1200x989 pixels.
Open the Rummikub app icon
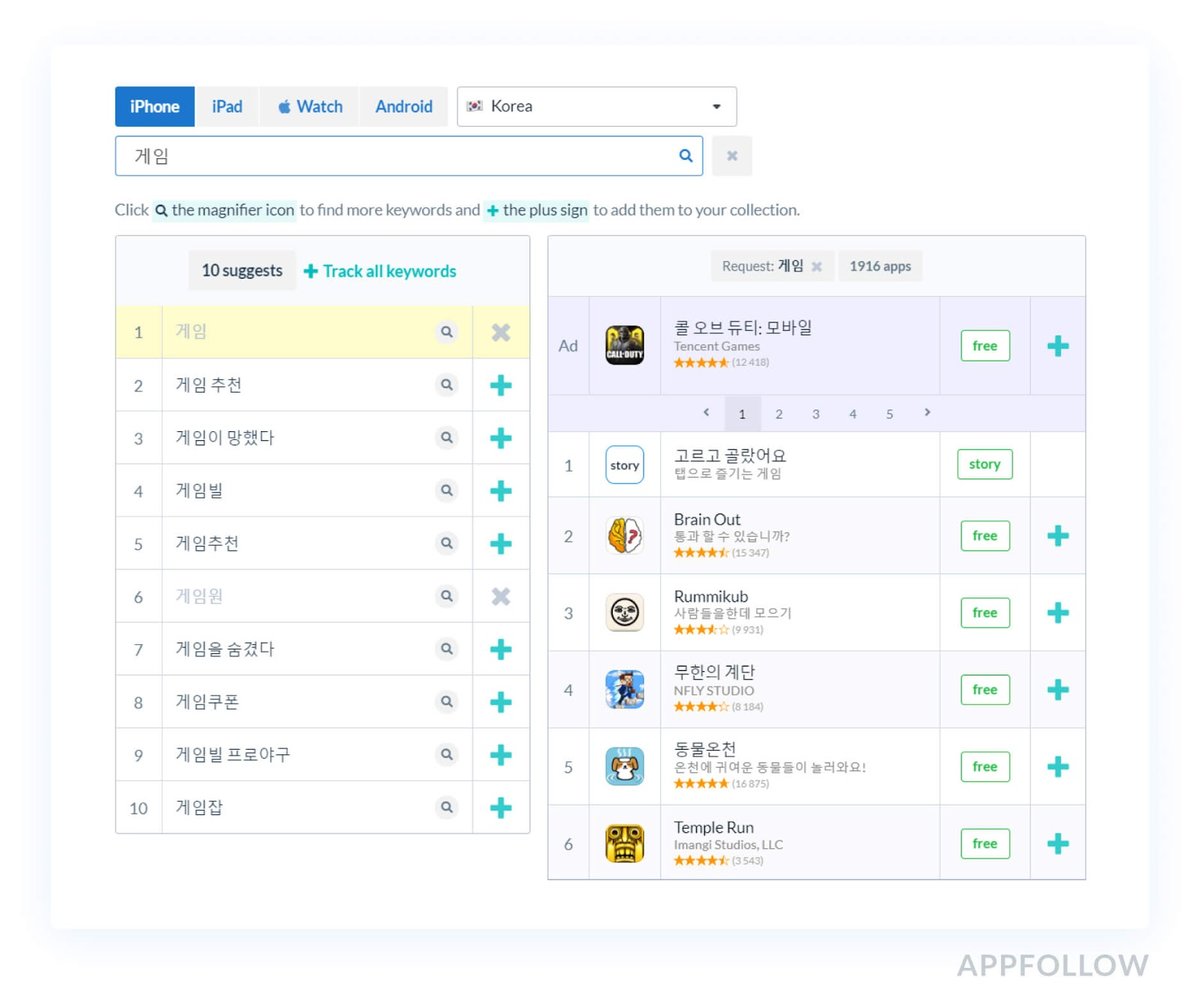625,613
